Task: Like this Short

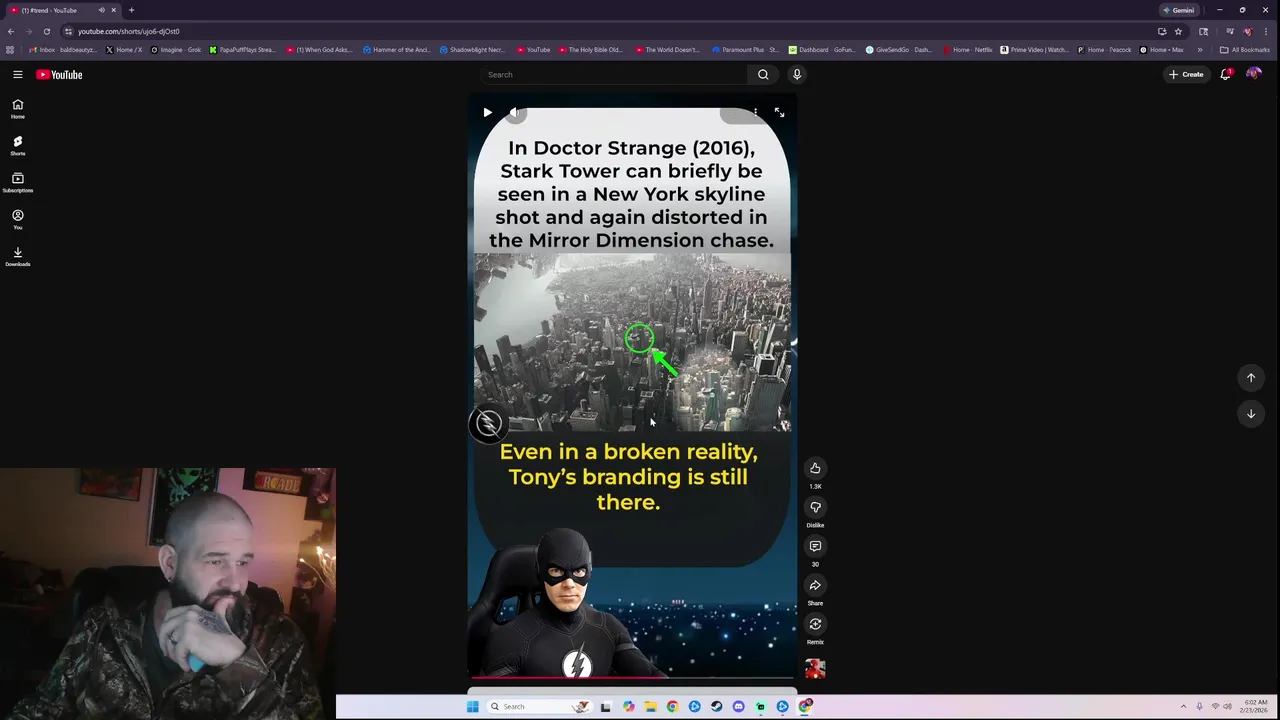Action: (815, 468)
